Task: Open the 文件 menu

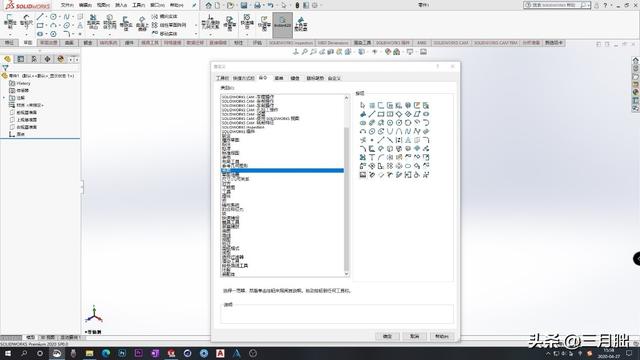Action: coord(67,5)
